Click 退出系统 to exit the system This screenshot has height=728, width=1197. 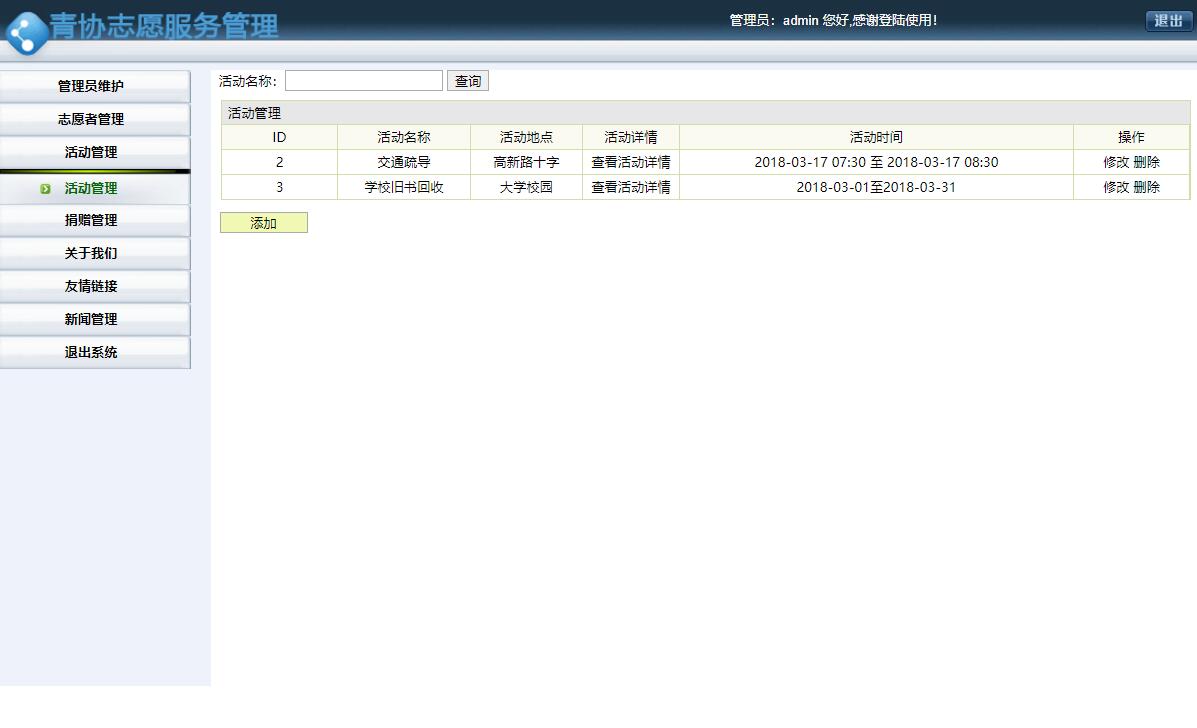tap(95, 352)
